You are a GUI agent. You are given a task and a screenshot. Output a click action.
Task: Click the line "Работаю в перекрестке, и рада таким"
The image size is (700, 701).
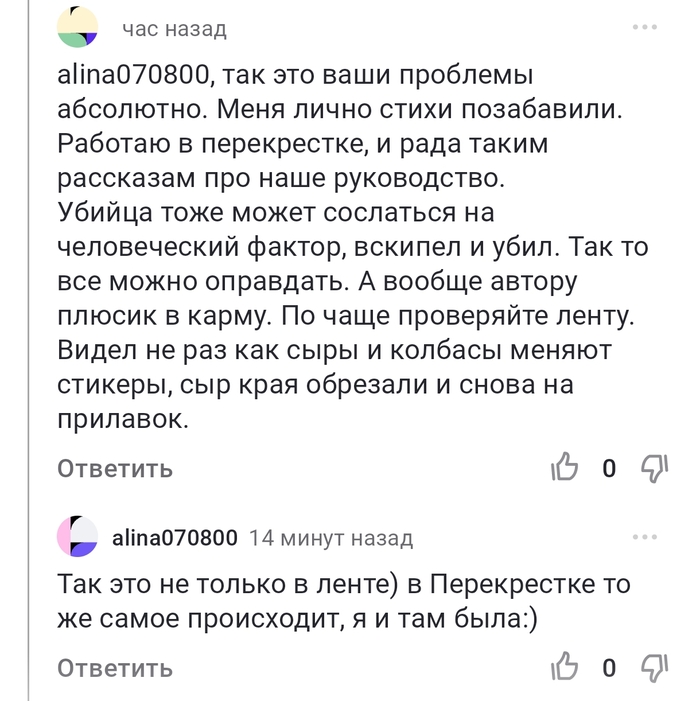[x=304, y=145]
